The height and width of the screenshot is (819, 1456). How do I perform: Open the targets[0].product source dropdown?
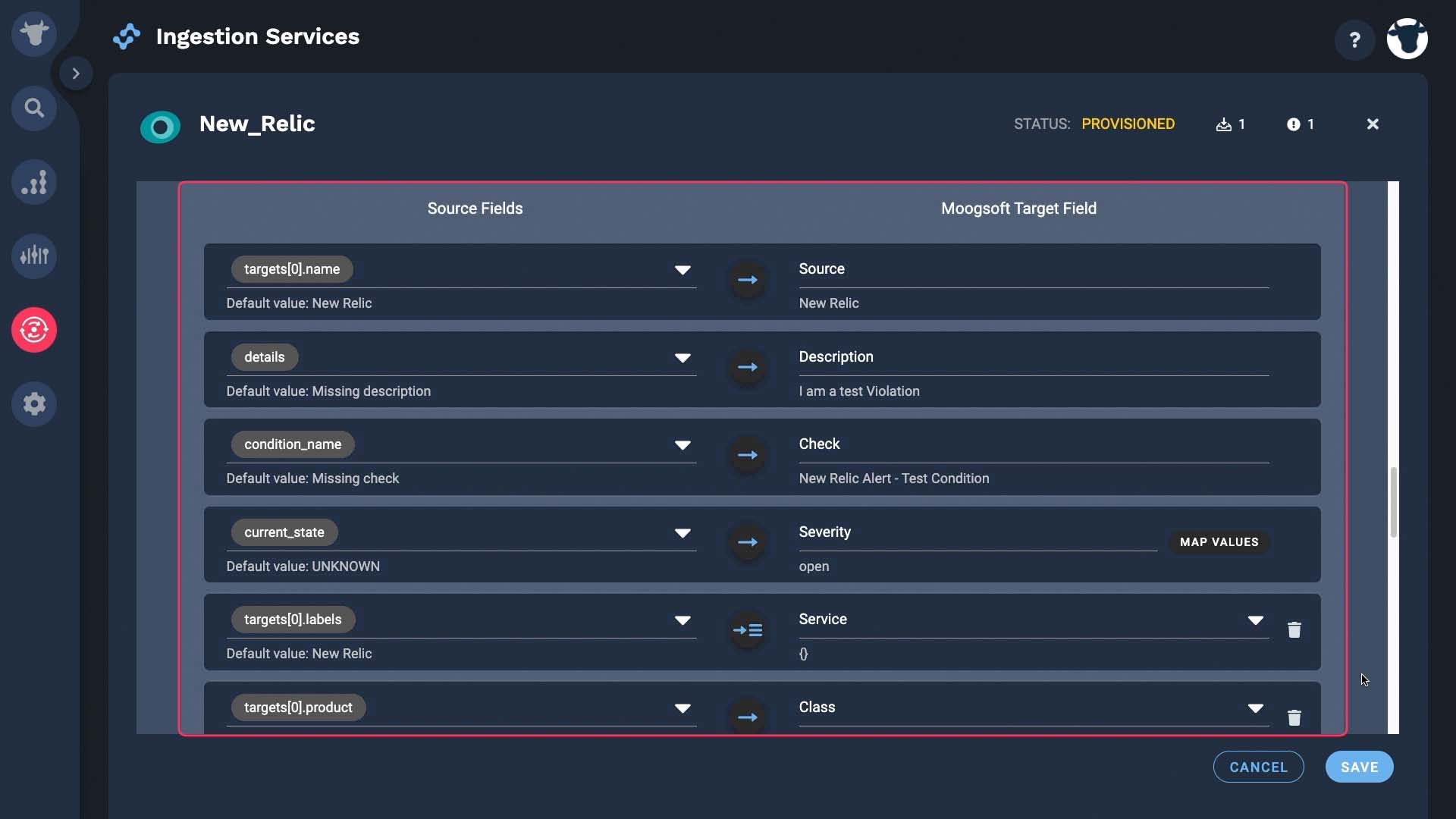click(682, 708)
